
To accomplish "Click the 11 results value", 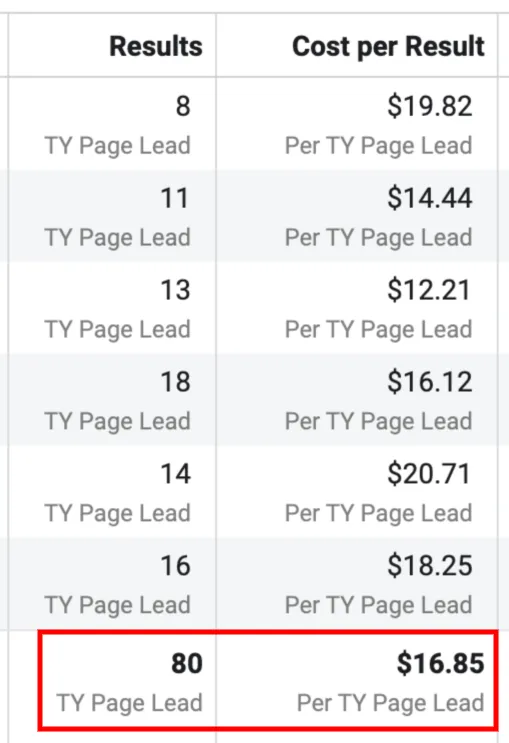I will (x=175, y=198).
